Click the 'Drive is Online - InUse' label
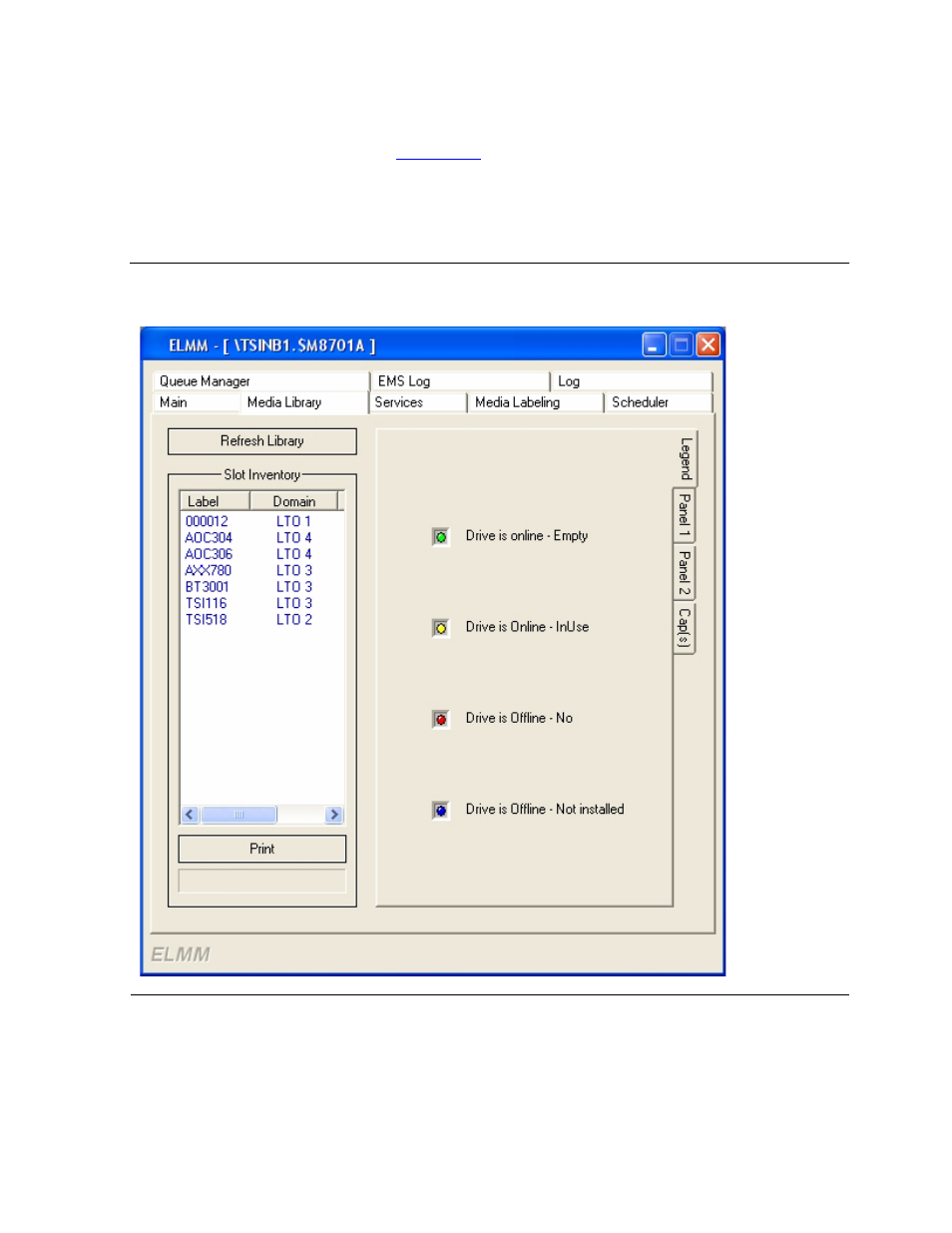Screen dimensions: 952x1233 pyautogui.click(x=527, y=627)
